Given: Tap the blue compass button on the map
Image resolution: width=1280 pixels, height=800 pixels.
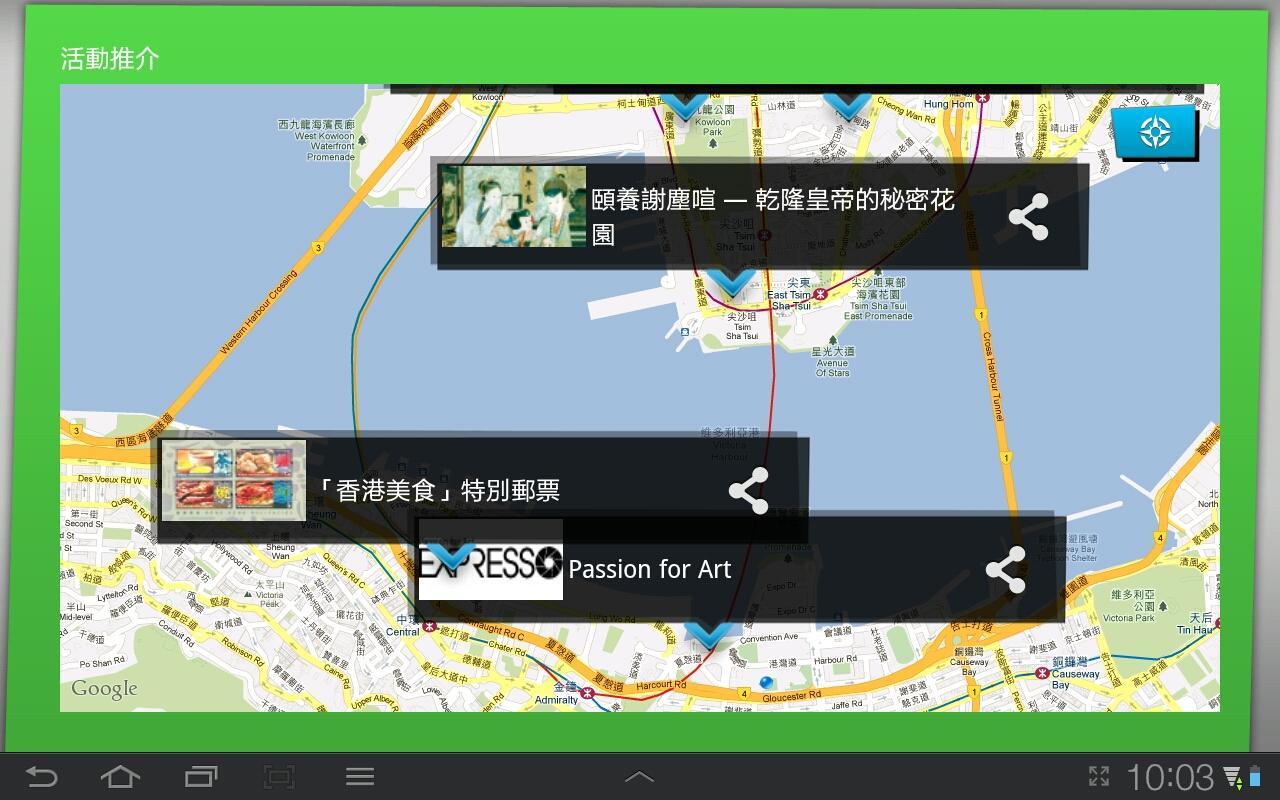Looking at the screenshot, I should click(x=1154, y=131).
